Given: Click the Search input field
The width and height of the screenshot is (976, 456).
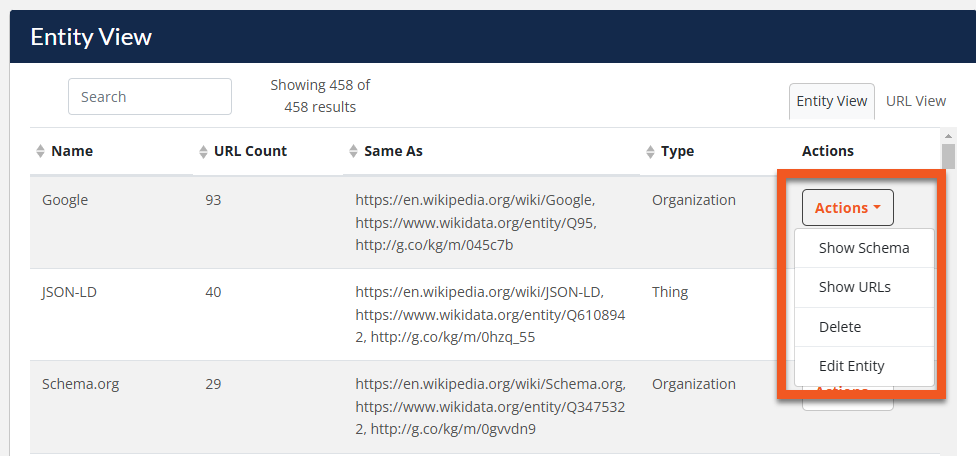Looking at the screenshot, I should 149,96.
